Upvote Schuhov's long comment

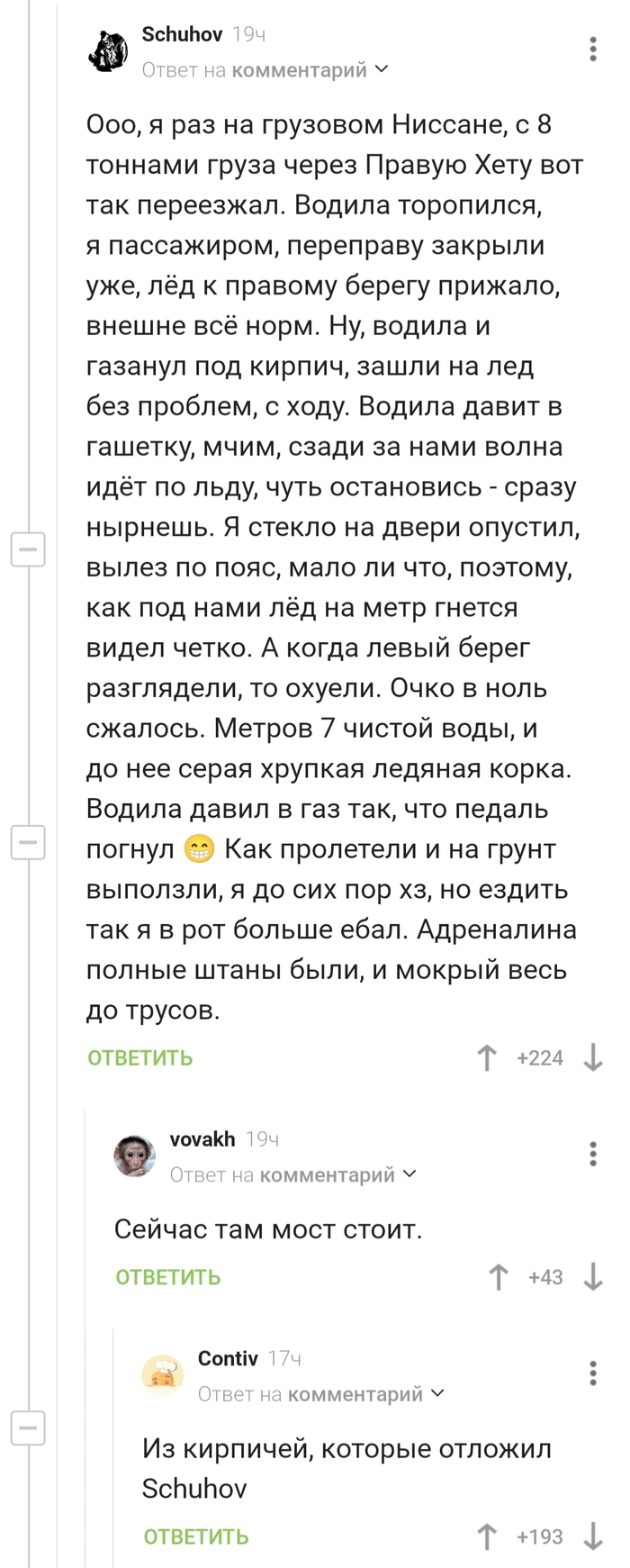pos(487,1057)
